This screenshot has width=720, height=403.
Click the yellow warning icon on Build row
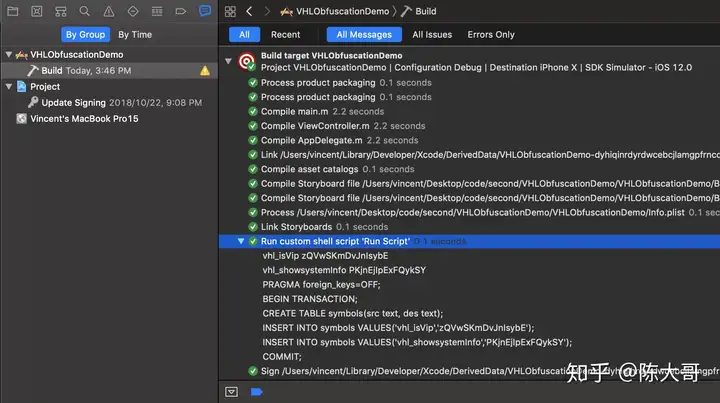(205, 71)
